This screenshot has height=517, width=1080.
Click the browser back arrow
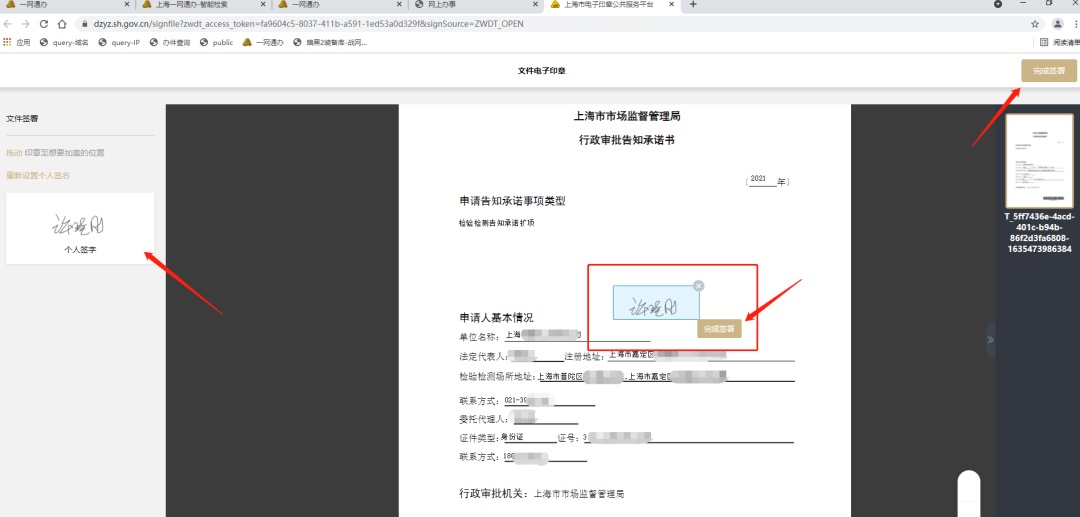(x=8, y=23)
